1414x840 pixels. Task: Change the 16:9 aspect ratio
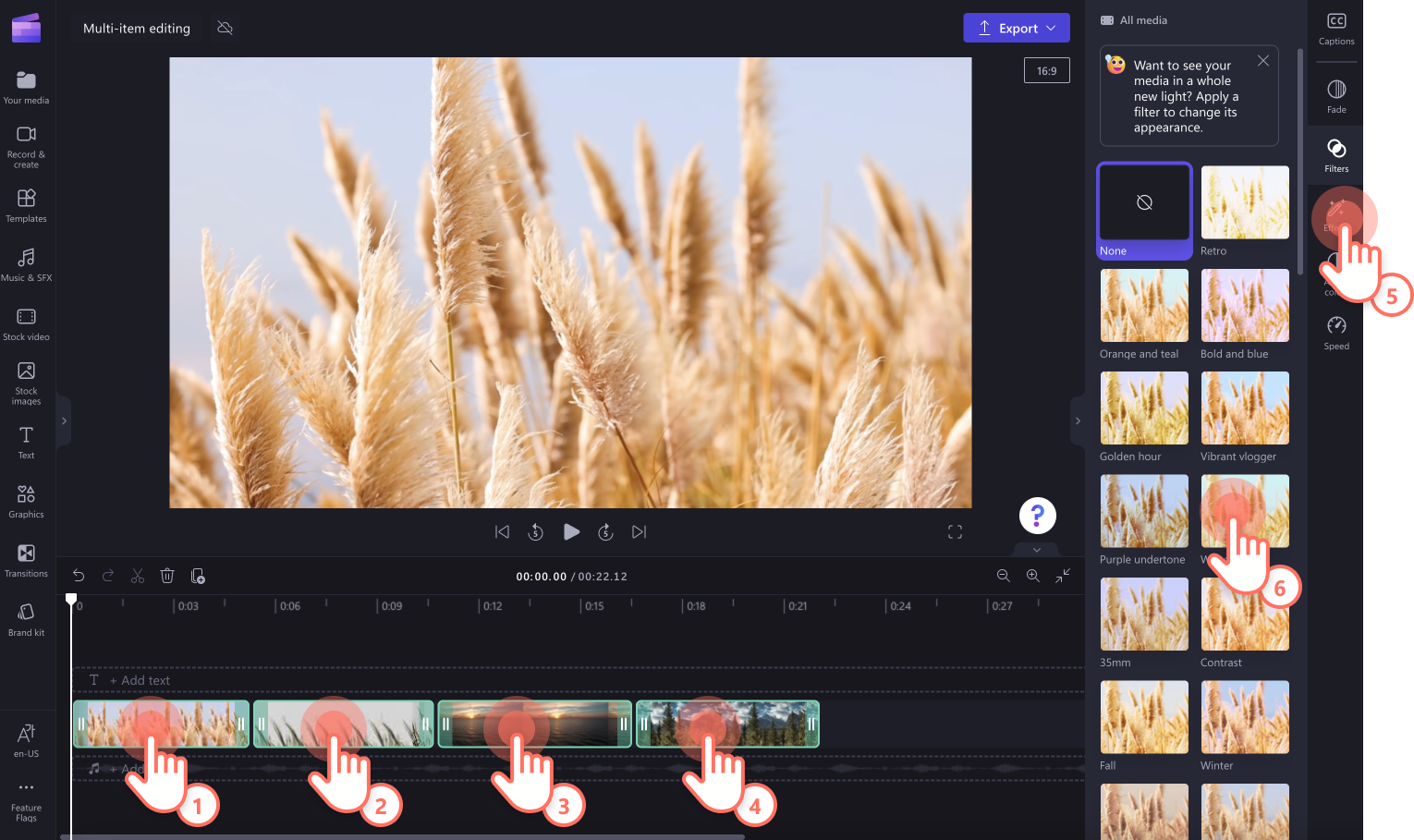(x=1047, y=70)
